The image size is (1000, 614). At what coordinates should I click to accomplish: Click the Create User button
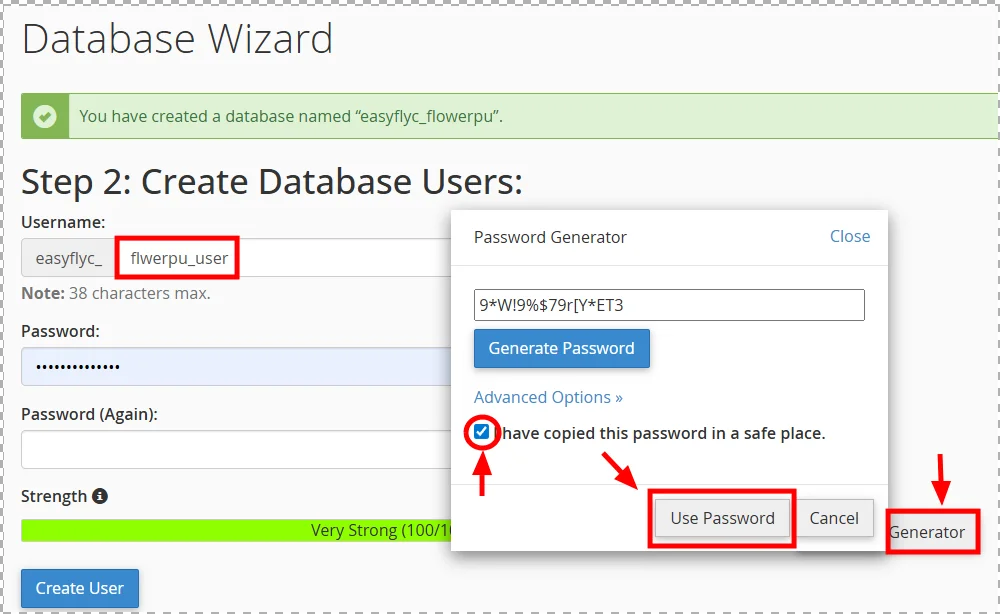79,588
